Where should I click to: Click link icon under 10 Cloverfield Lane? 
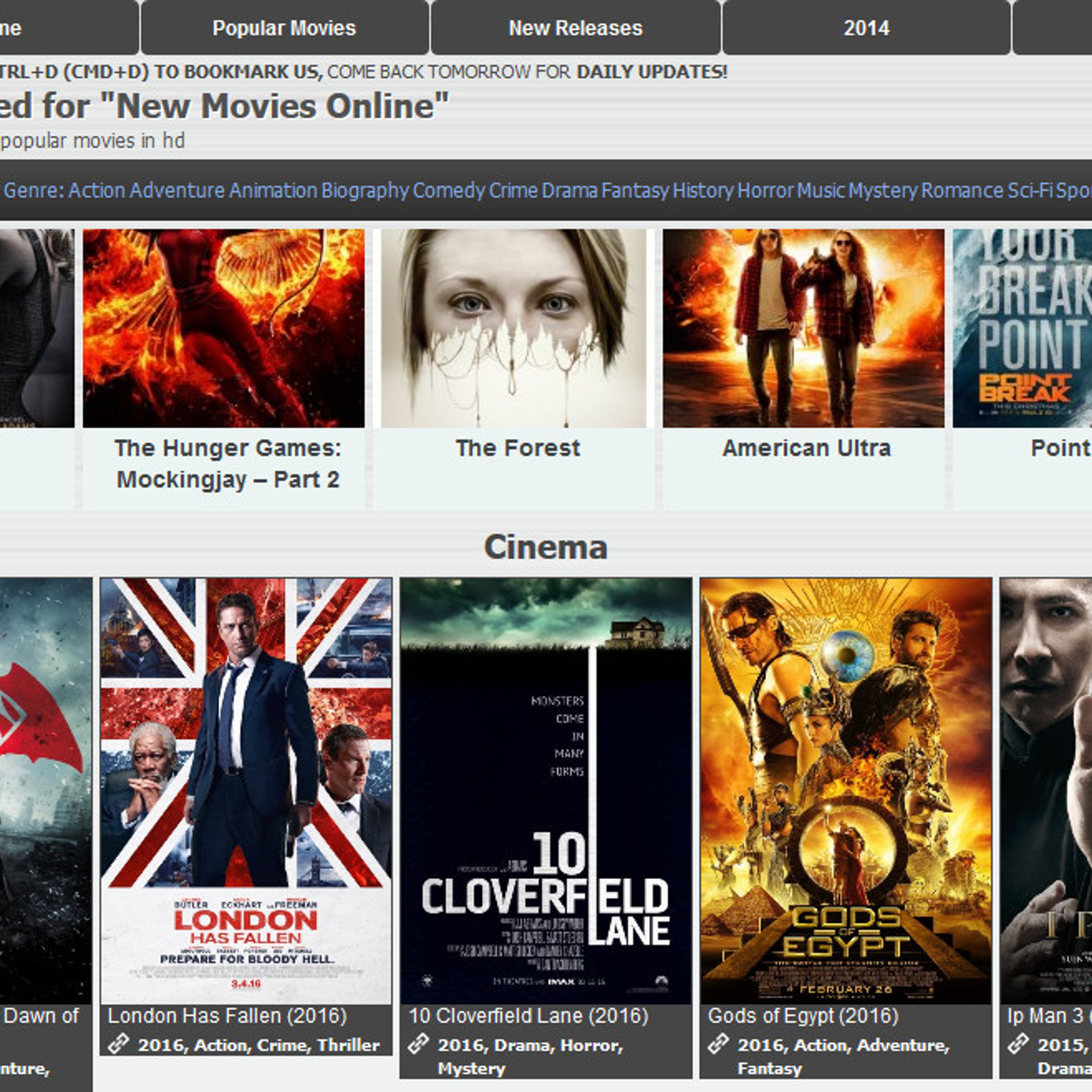pos(418,1044)
